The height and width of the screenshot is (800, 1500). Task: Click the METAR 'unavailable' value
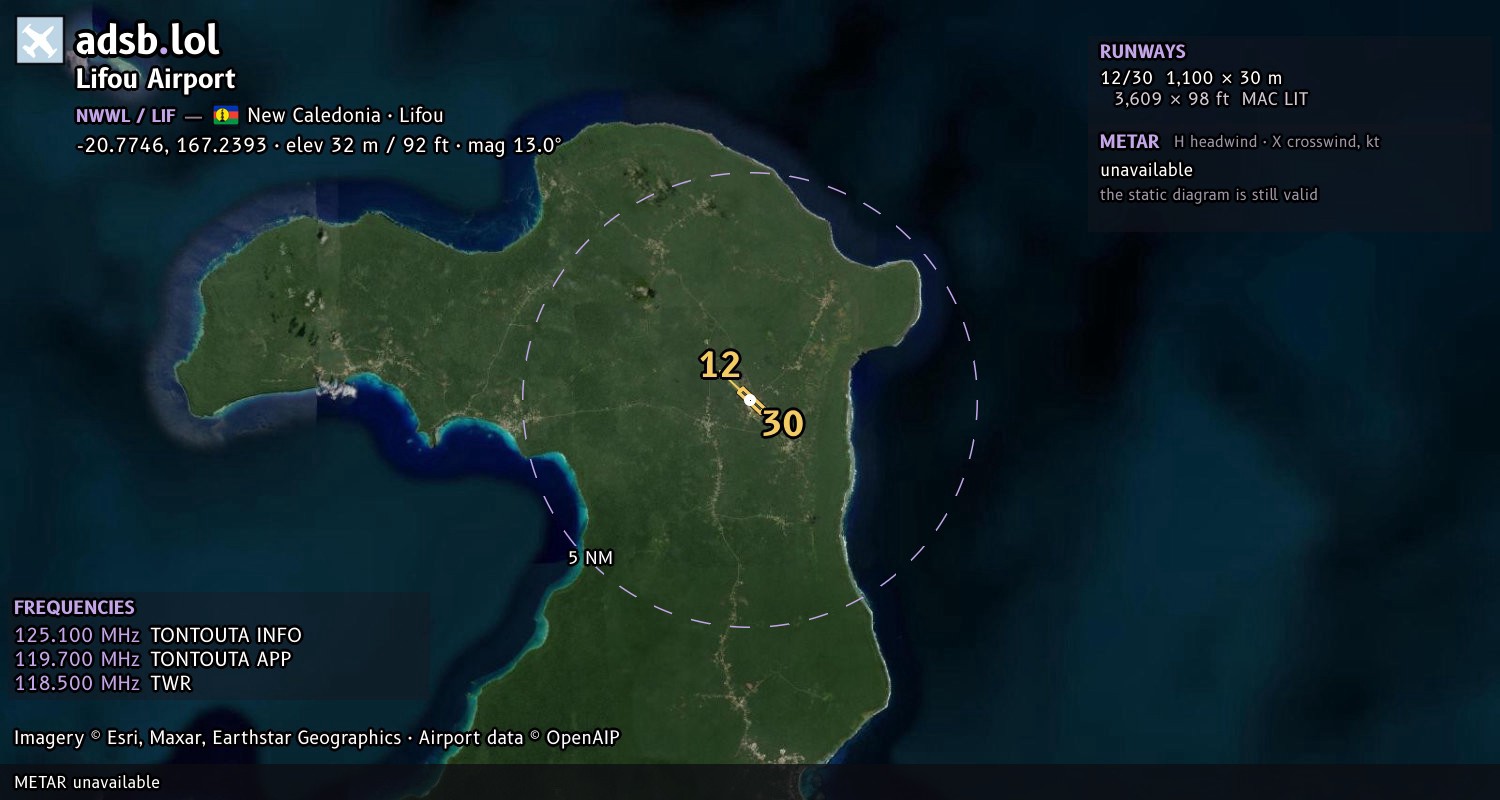(x=1147, y=170)
